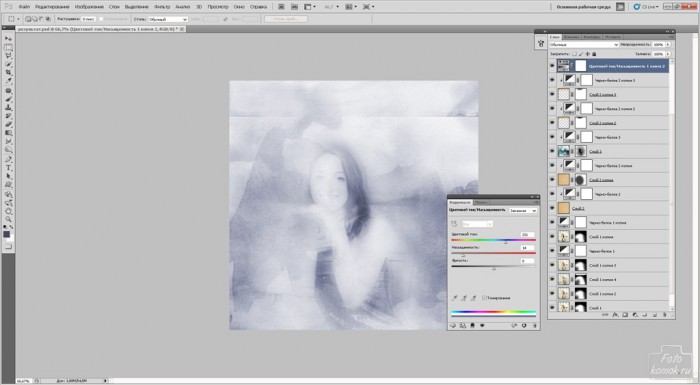This screenshot has width=700, height=385.
Task: Select the Clone Stamp tool
Action: pos(8,108)
